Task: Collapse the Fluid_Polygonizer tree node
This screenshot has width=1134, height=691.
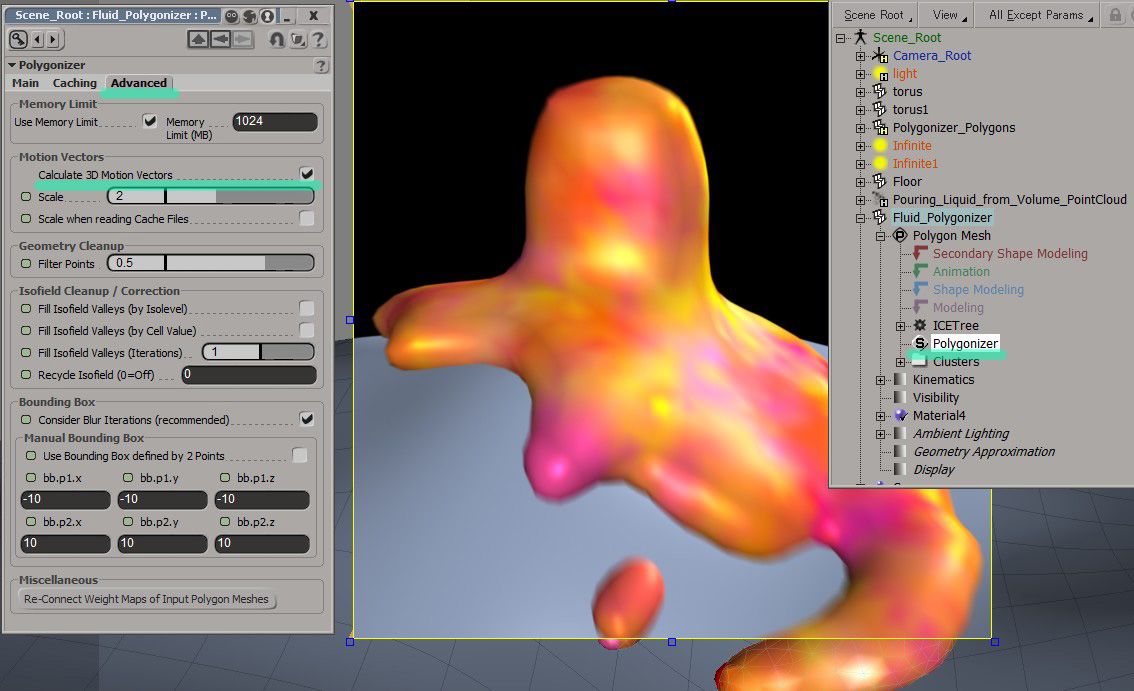Action: point(860,218)
